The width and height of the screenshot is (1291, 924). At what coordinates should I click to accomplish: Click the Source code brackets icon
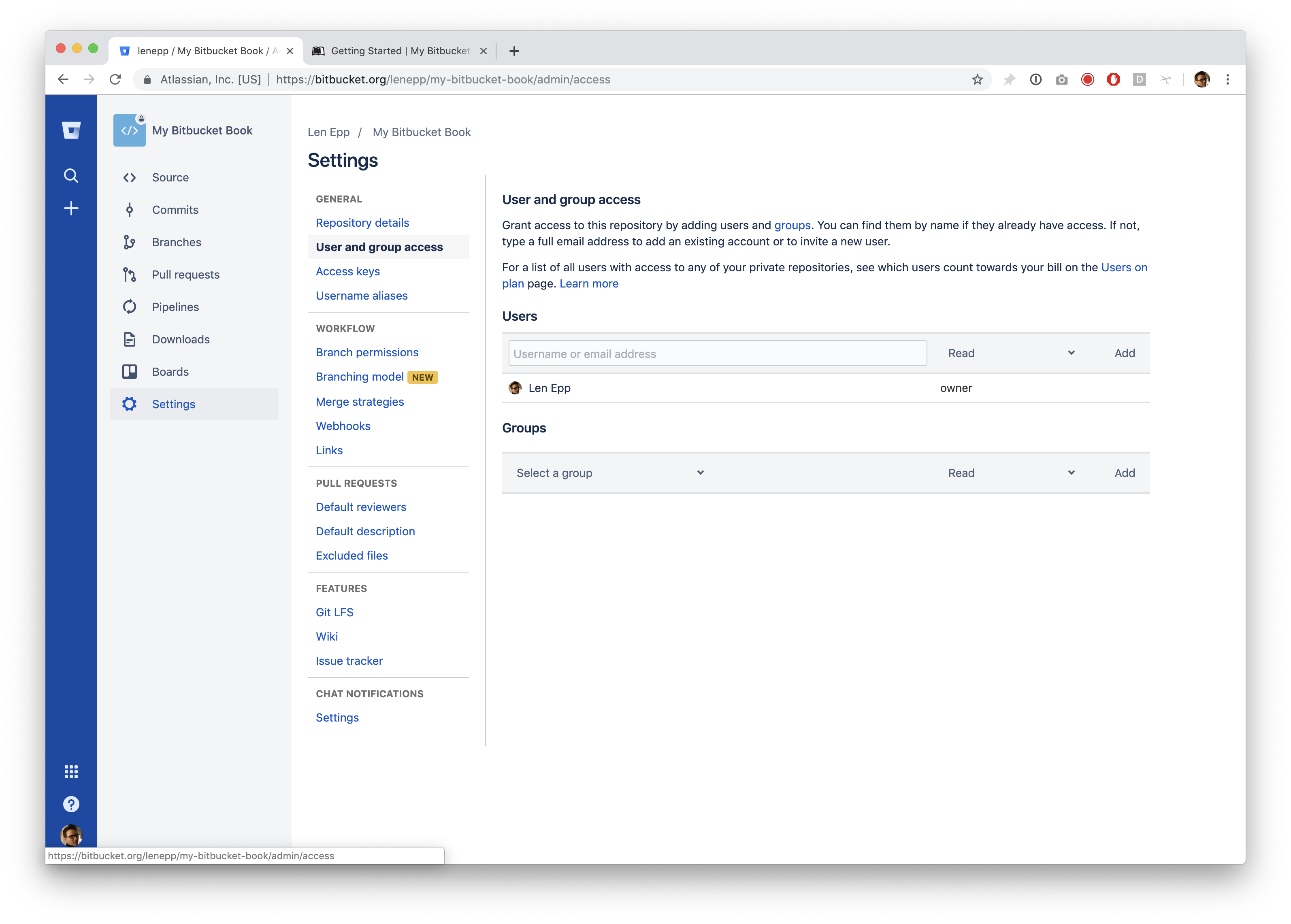[x=129, y=177]
